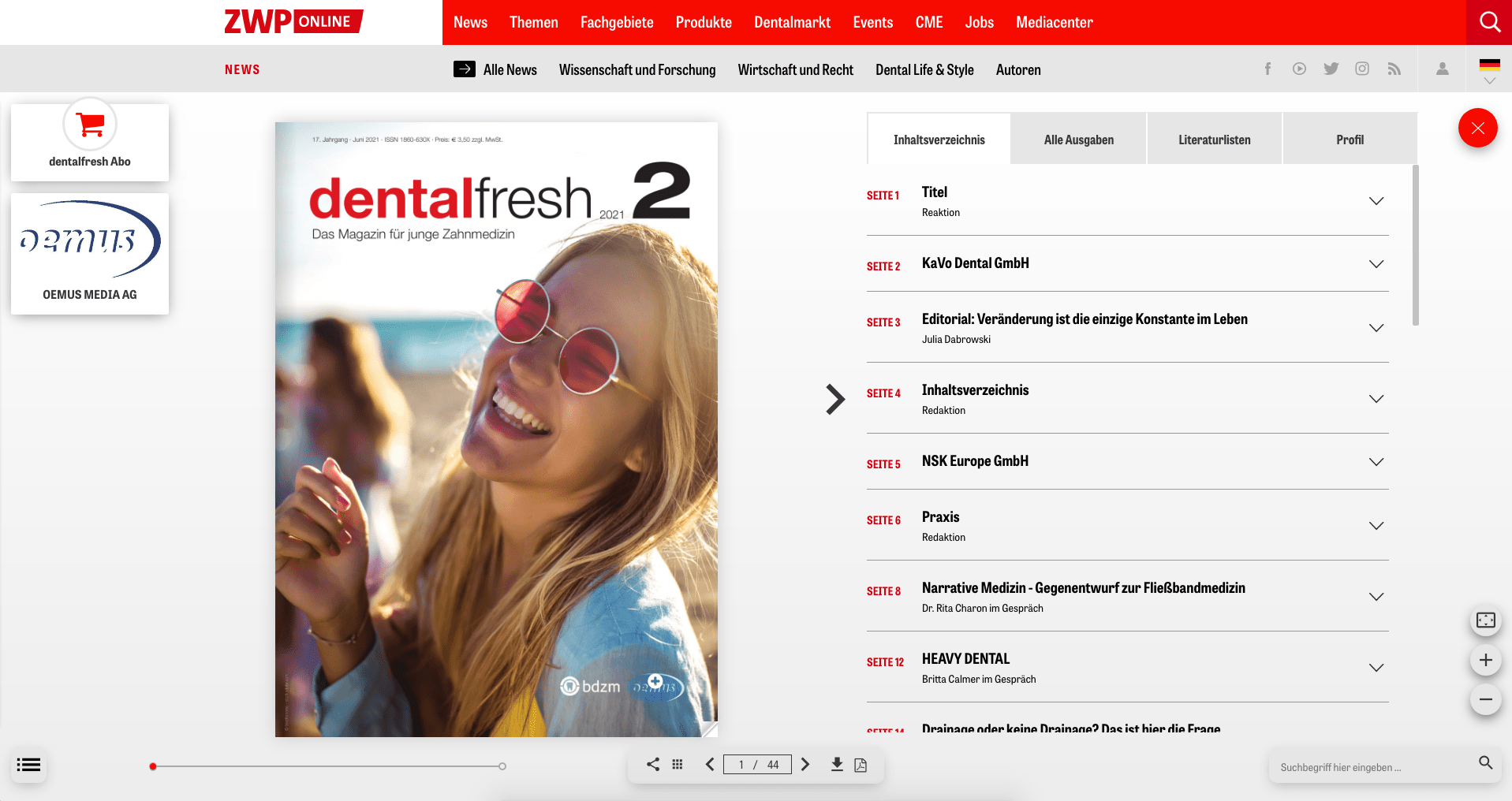Go to next page with large arrow
Image resolution: width=1512 pixels, height=801 pixels.
coord(835,399)
